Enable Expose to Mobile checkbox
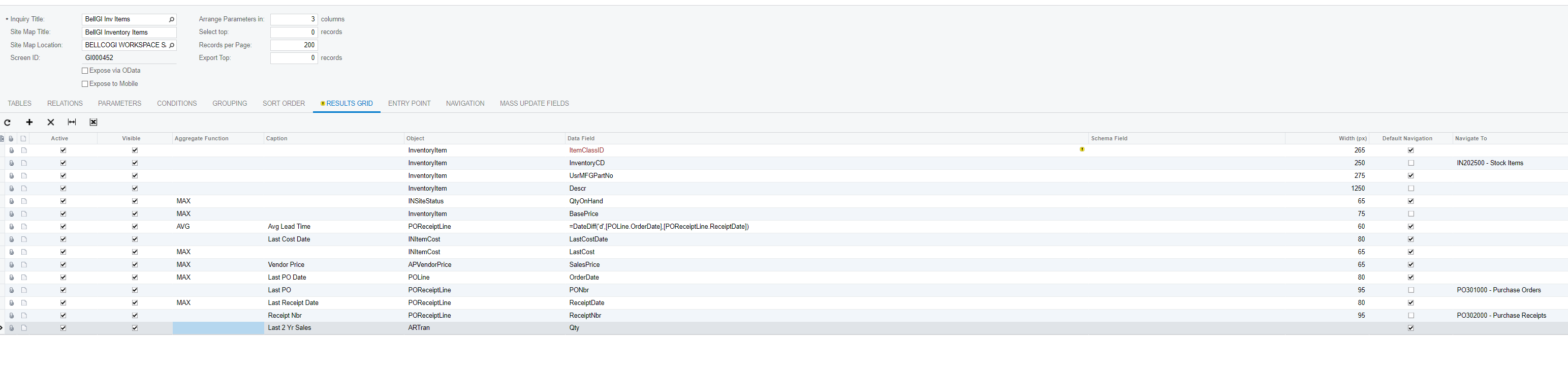This screenshot has width=1568, height=366. [x=85, y=84]
